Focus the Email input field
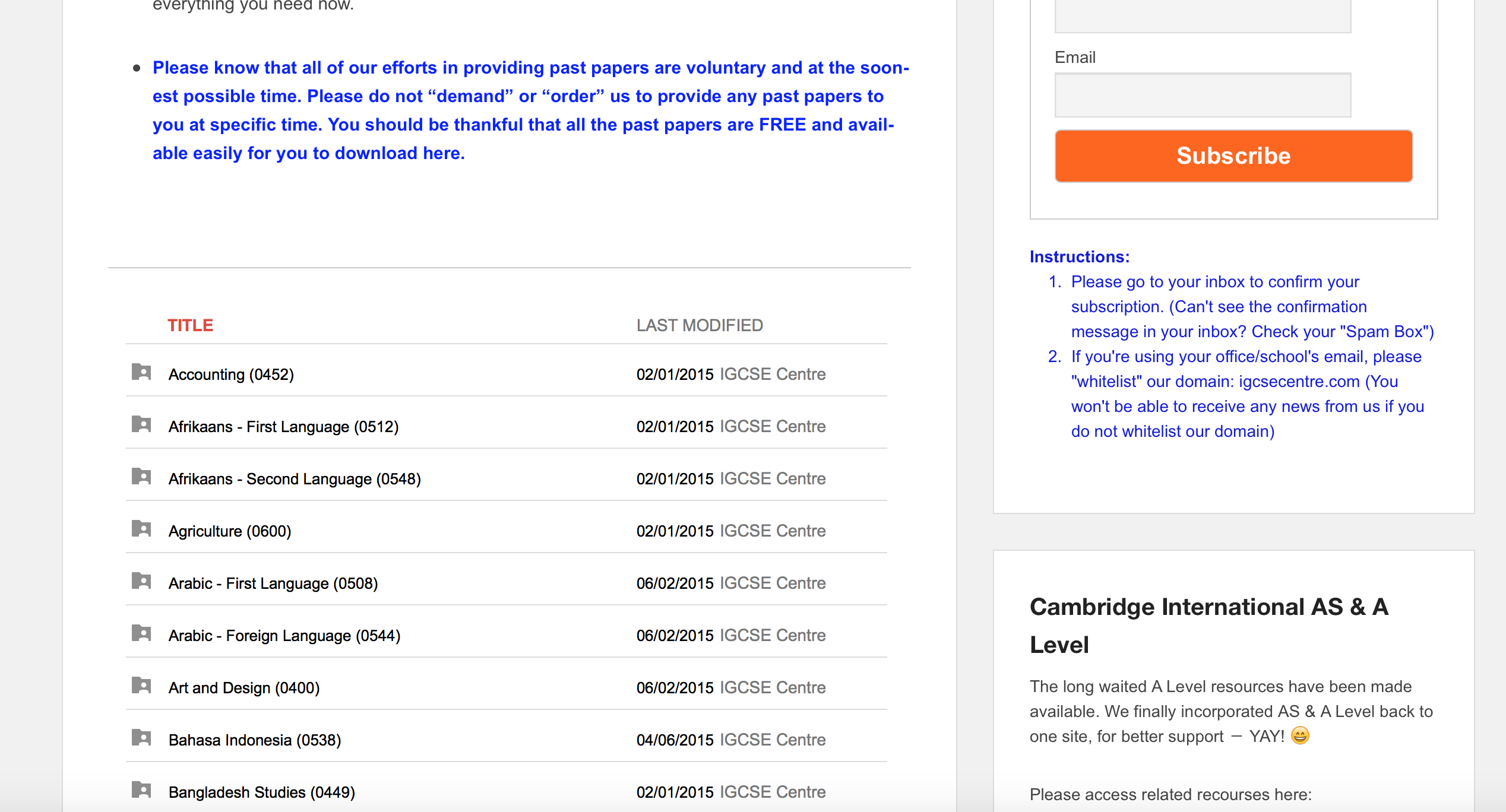Image resolution: width=1506 pixels, height=812 pixels. 1203,95
